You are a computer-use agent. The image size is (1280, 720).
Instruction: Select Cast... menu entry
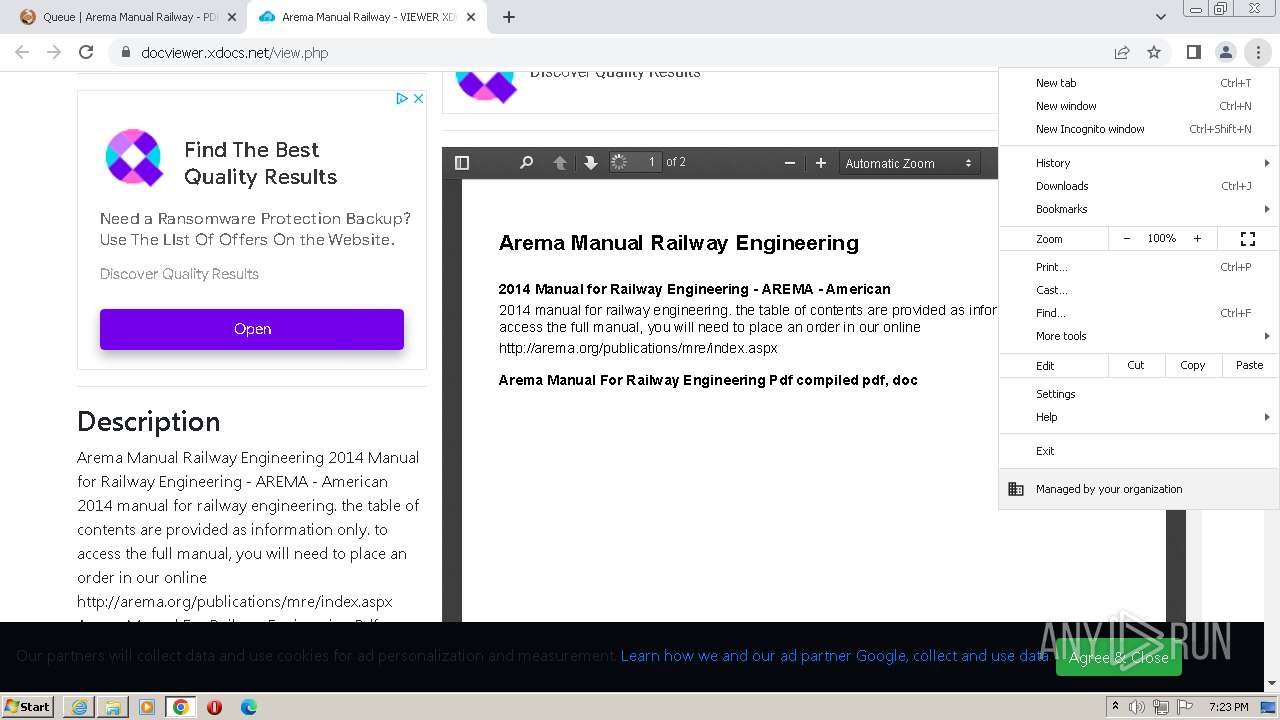click(1139, 290)
